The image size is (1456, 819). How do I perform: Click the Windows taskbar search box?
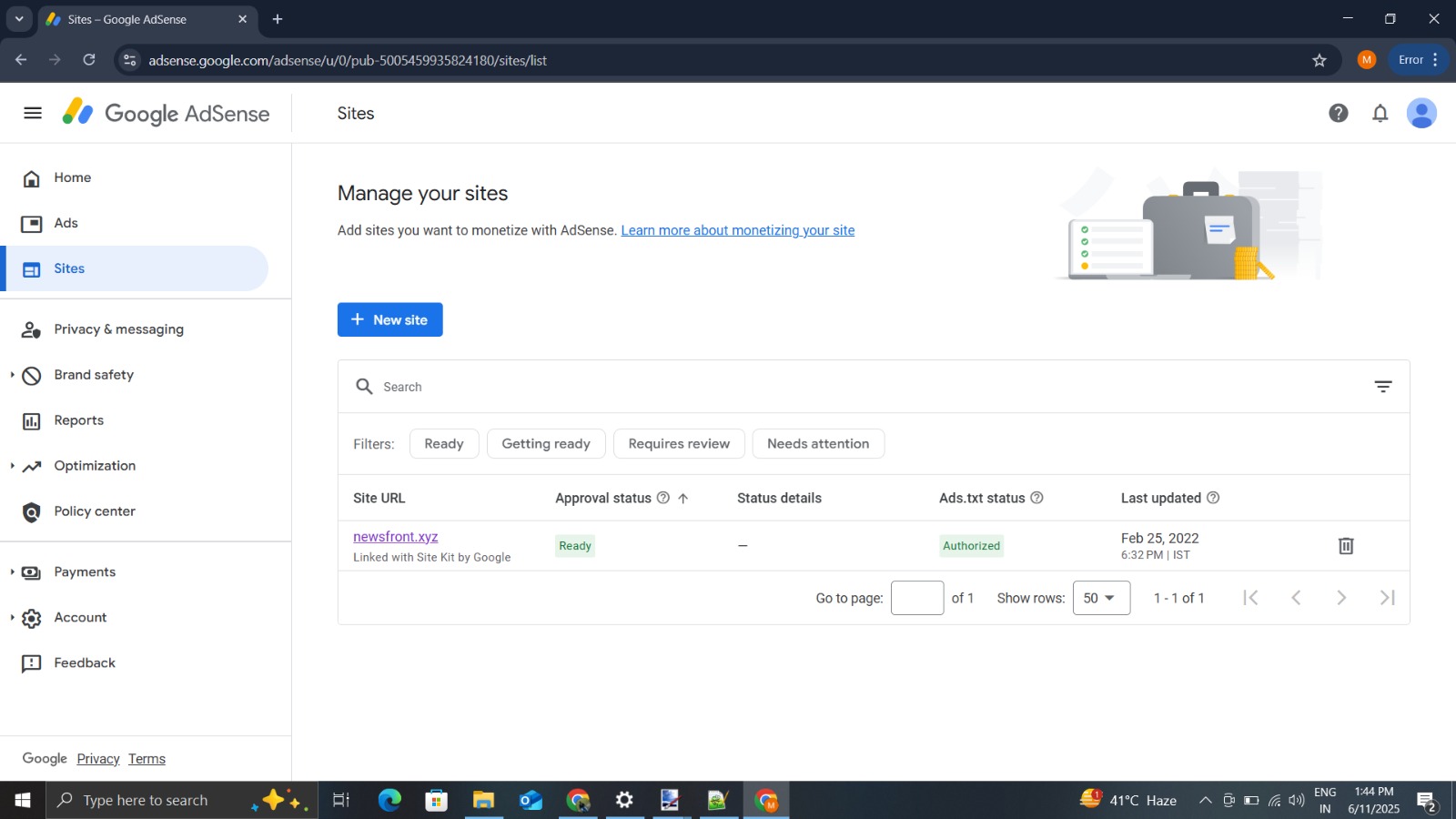pos(182,800)
